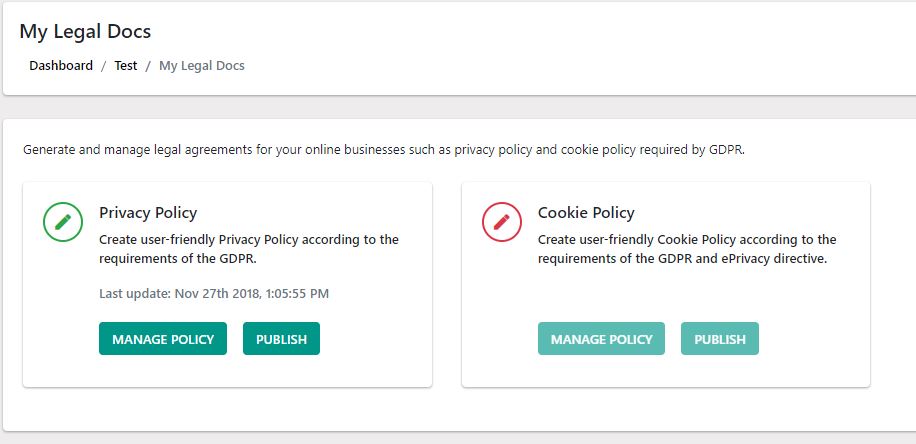Select the Cookie Policy card title

pyautogui.click(x=586, y=213)
